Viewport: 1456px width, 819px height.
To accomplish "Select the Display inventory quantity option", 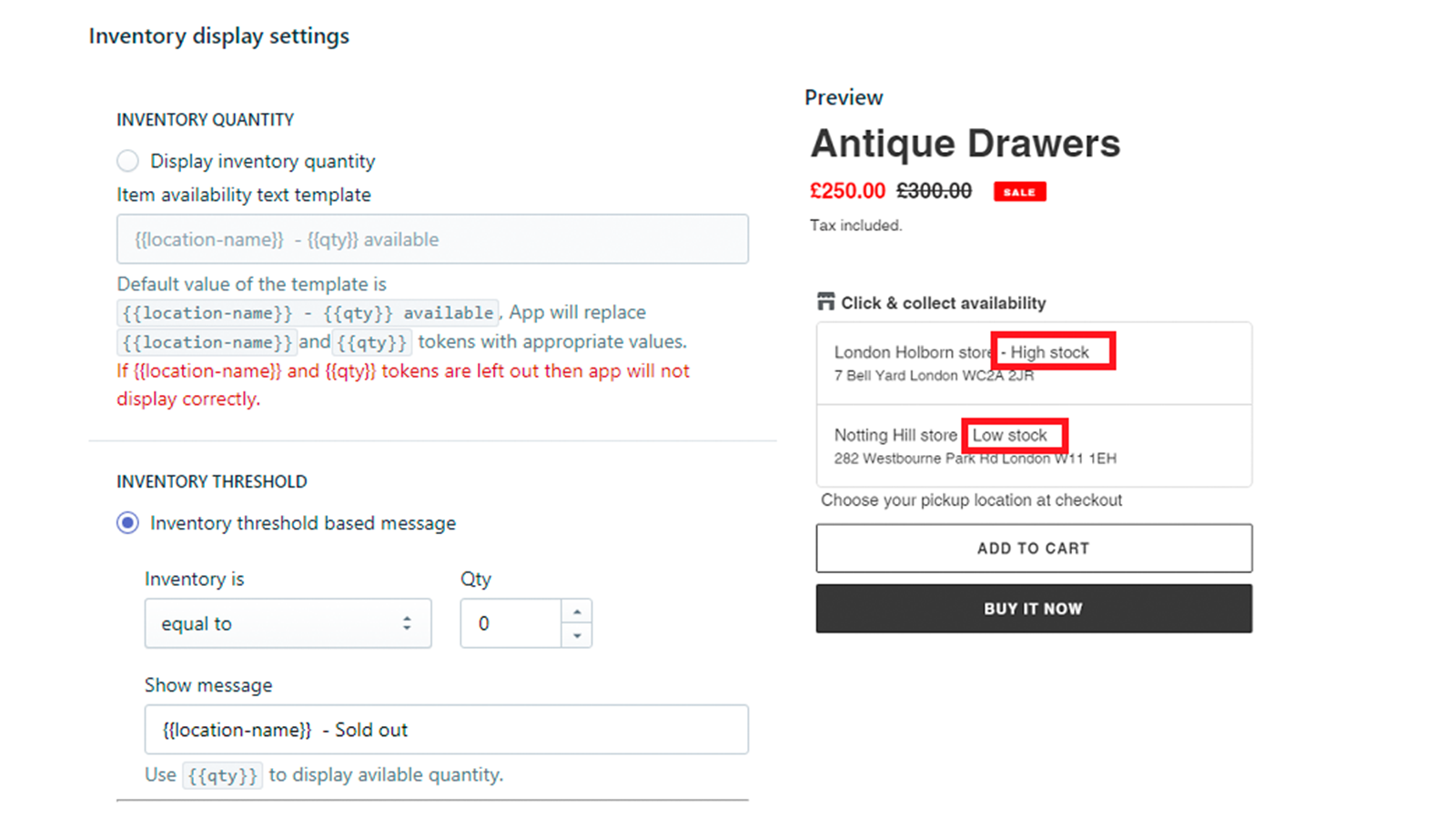I will (127, 161).
